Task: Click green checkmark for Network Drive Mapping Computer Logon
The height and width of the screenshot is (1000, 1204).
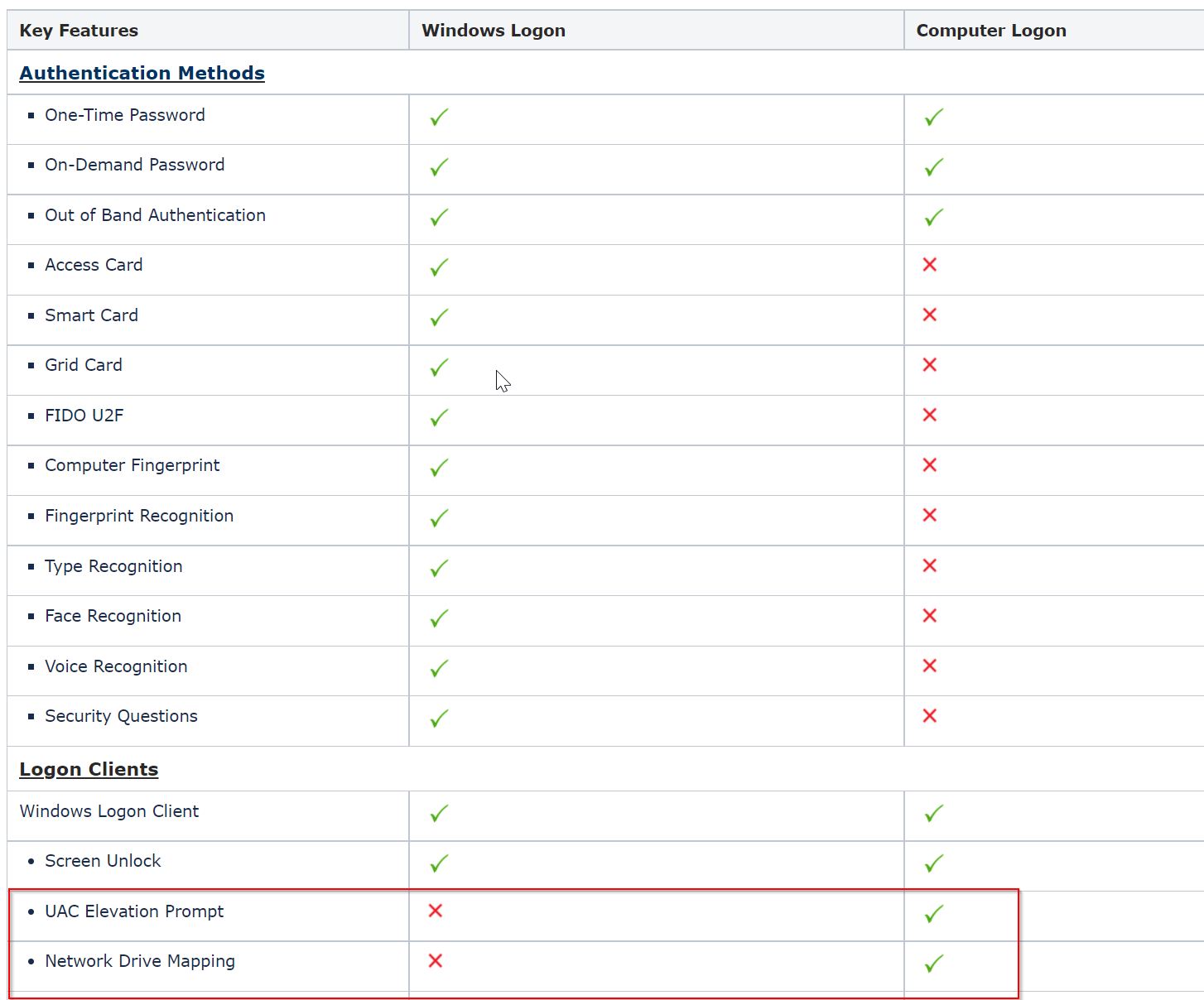Action: coord(934,964)
